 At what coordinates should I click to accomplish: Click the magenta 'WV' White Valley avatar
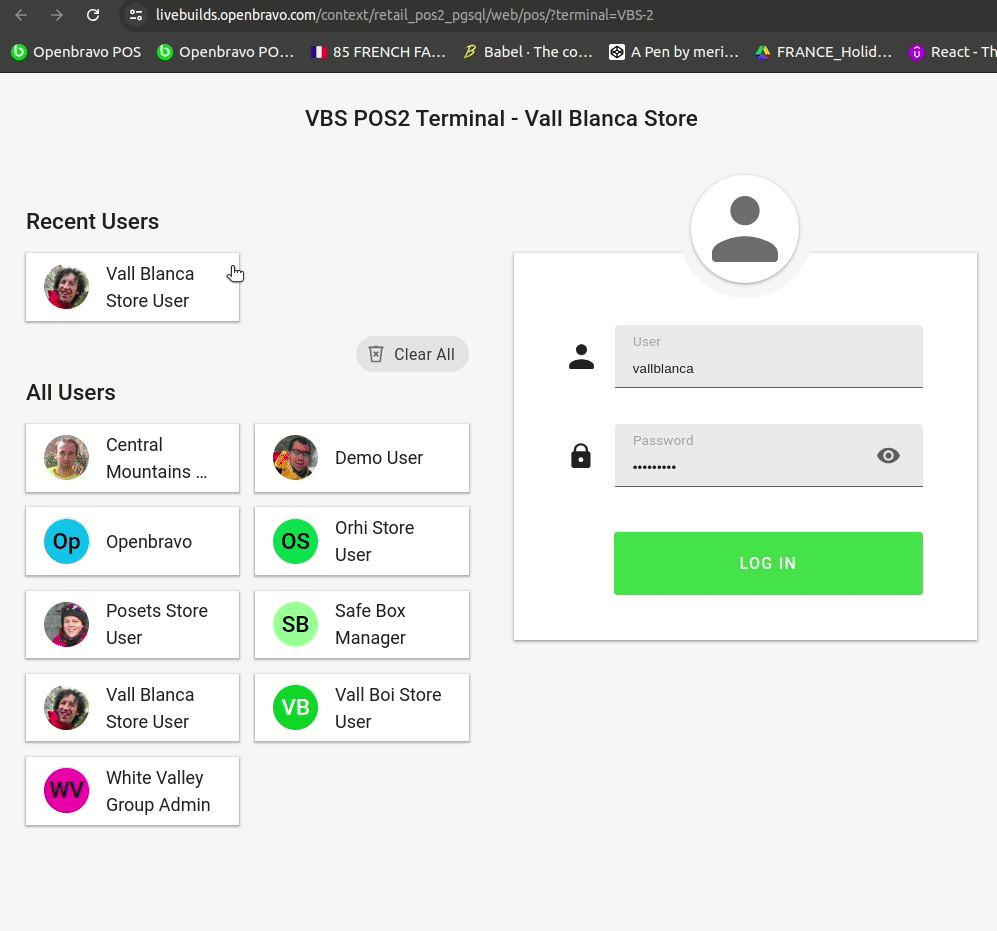[67, 791]
